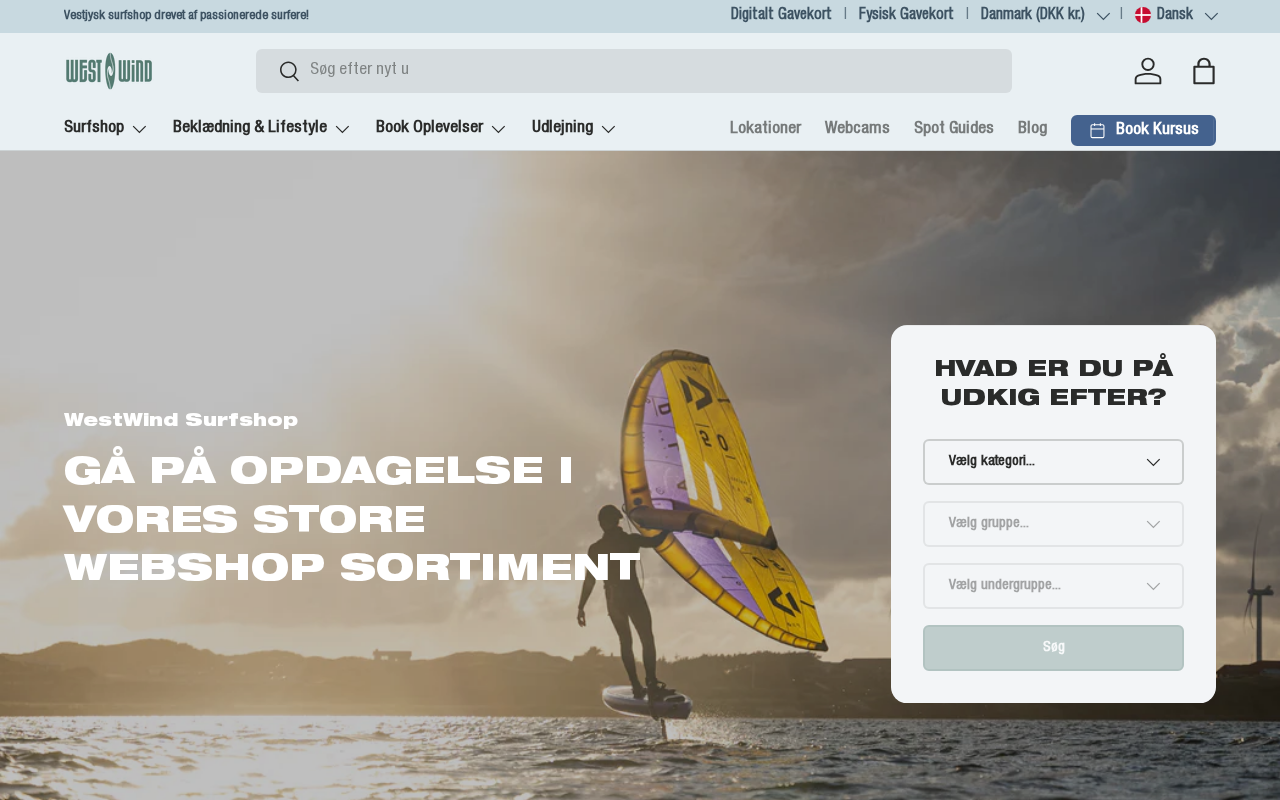Open the Digitalt Gavekort link
The image size is (1280, 800).
click(781, 15)
